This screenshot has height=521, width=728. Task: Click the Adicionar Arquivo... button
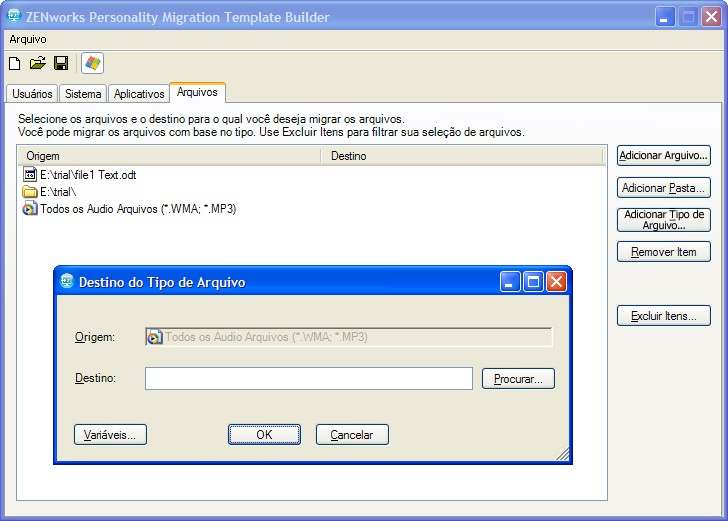click(x=663, y=156)
